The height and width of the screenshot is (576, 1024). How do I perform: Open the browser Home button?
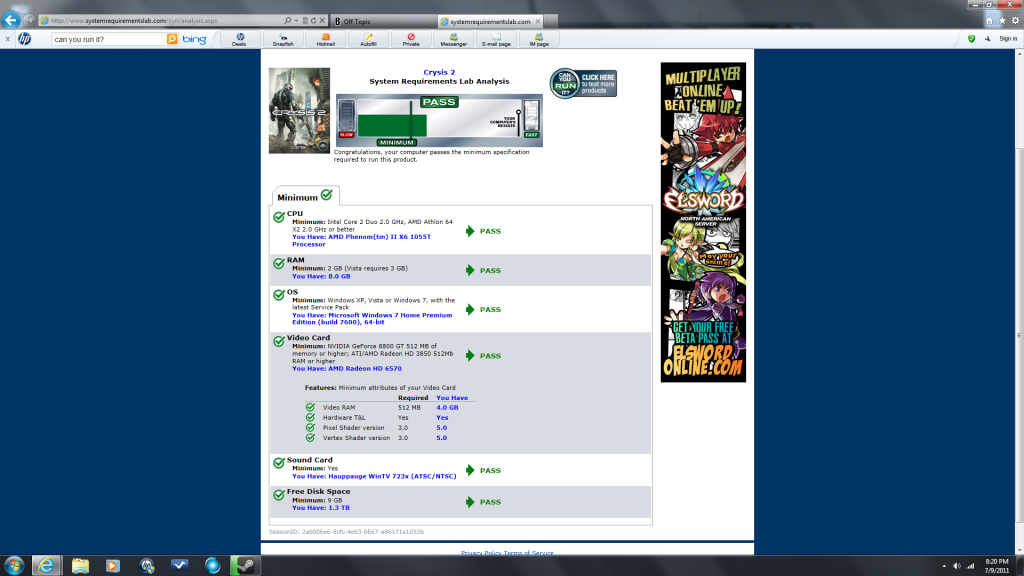pos(989,21)
